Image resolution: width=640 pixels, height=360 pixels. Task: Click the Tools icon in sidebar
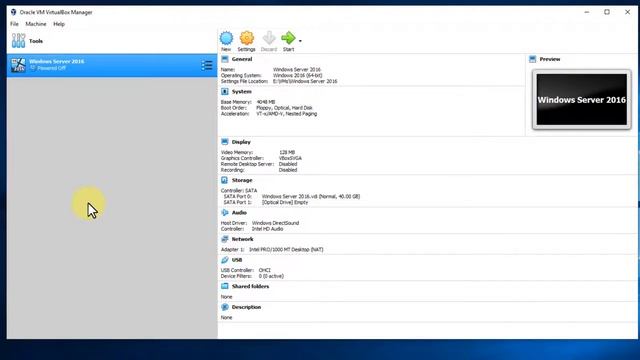click(18, 40)
